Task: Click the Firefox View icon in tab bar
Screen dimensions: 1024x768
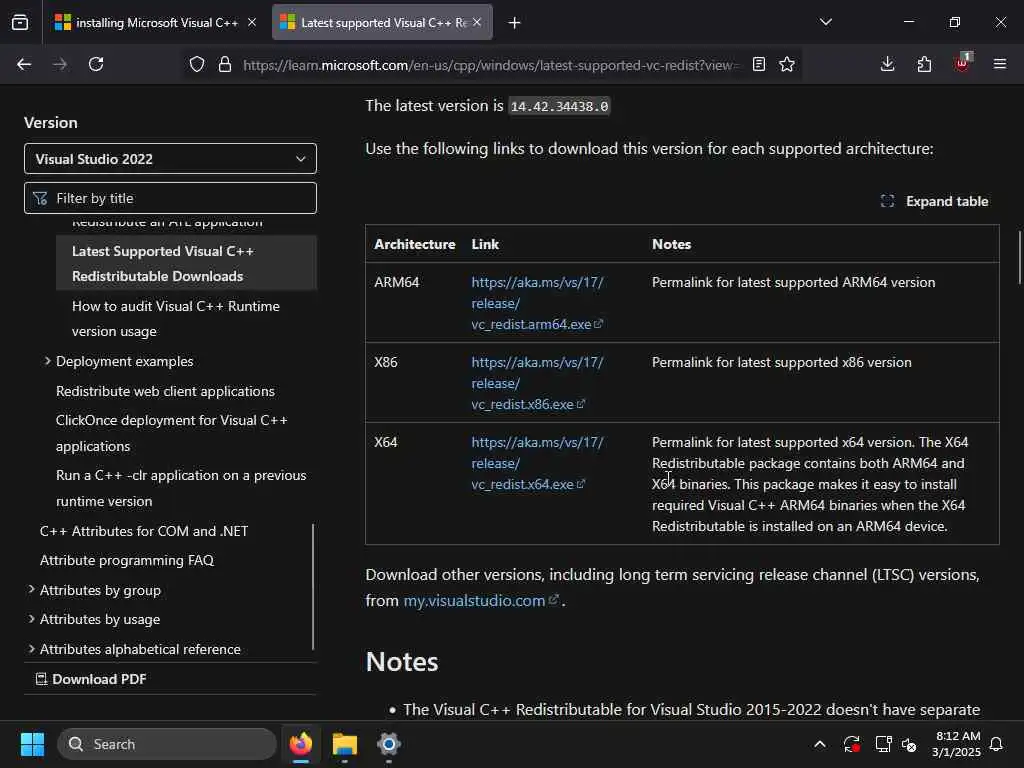Action: click(x=20, y=22)
